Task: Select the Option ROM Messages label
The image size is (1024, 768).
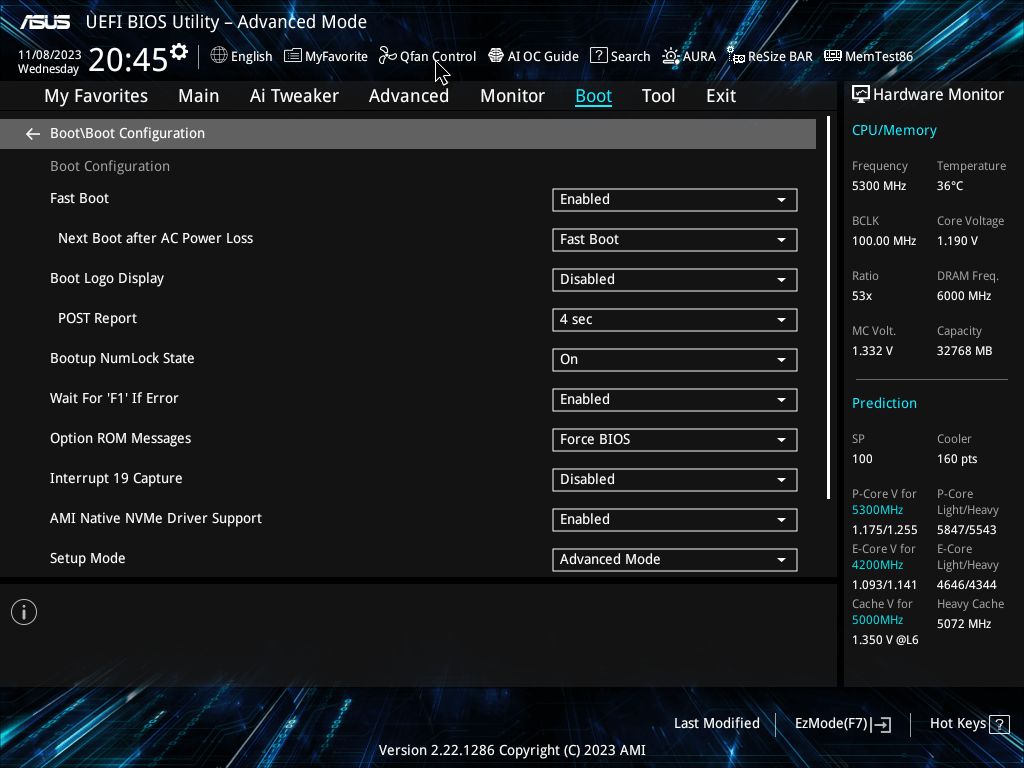Action: (120, 439)
